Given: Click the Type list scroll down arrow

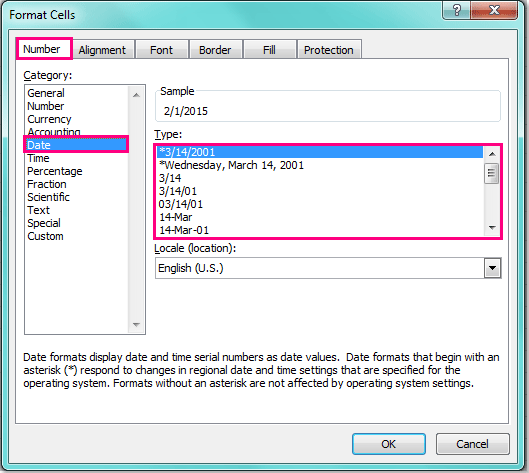Looking at the screenshot, I should [x=492, y=228].
